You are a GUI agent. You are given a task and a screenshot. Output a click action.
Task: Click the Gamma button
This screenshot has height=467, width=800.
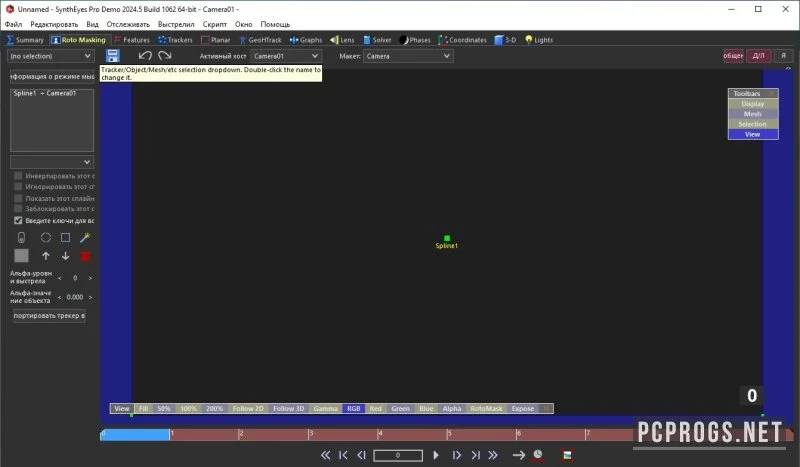point(325,408)
